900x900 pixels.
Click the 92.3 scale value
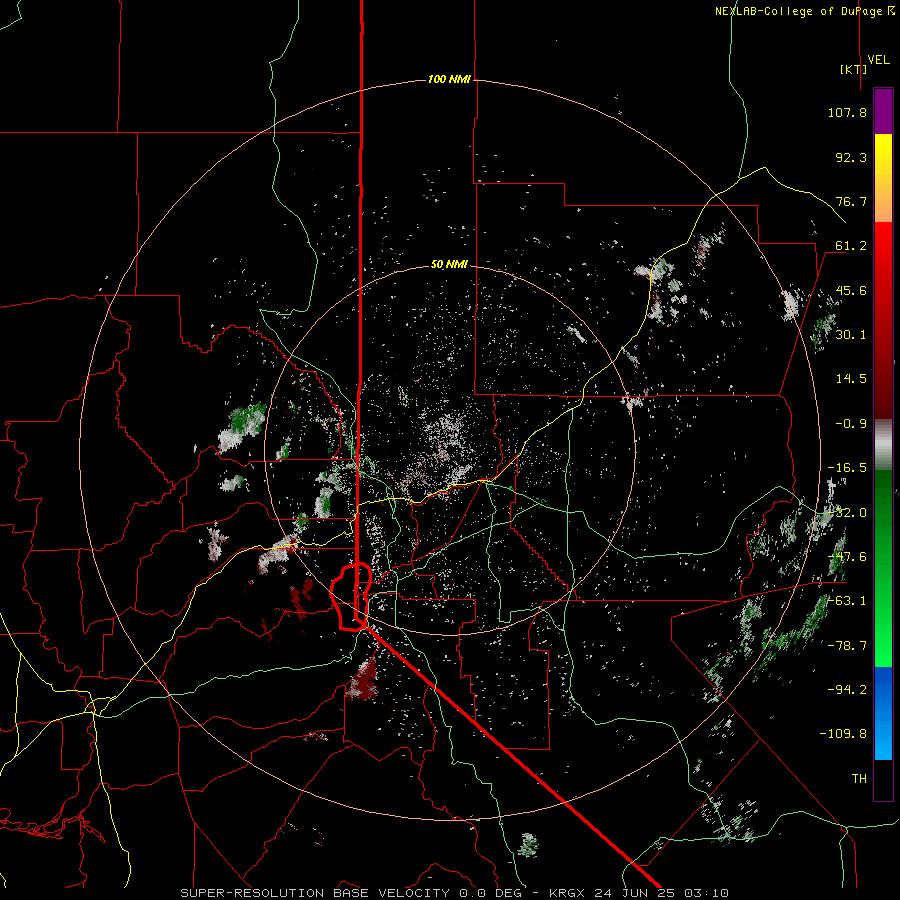tap(851, 157)
